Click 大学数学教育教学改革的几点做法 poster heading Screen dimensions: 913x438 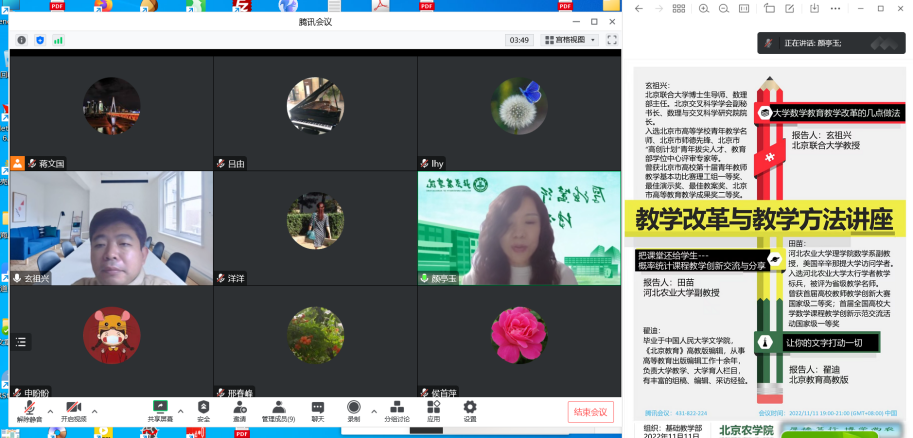836,113
